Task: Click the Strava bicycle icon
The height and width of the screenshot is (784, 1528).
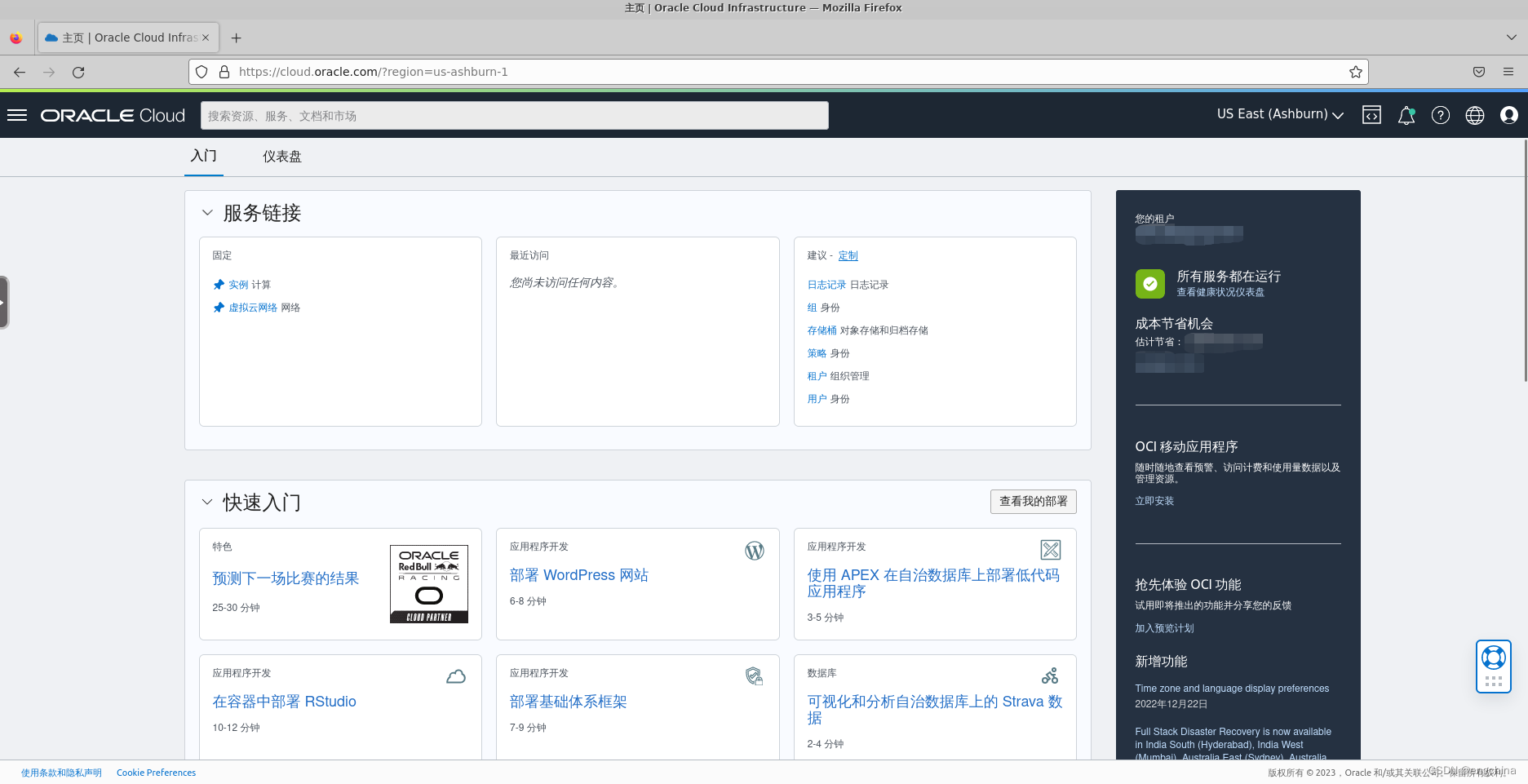Action: click(1050, 675)
